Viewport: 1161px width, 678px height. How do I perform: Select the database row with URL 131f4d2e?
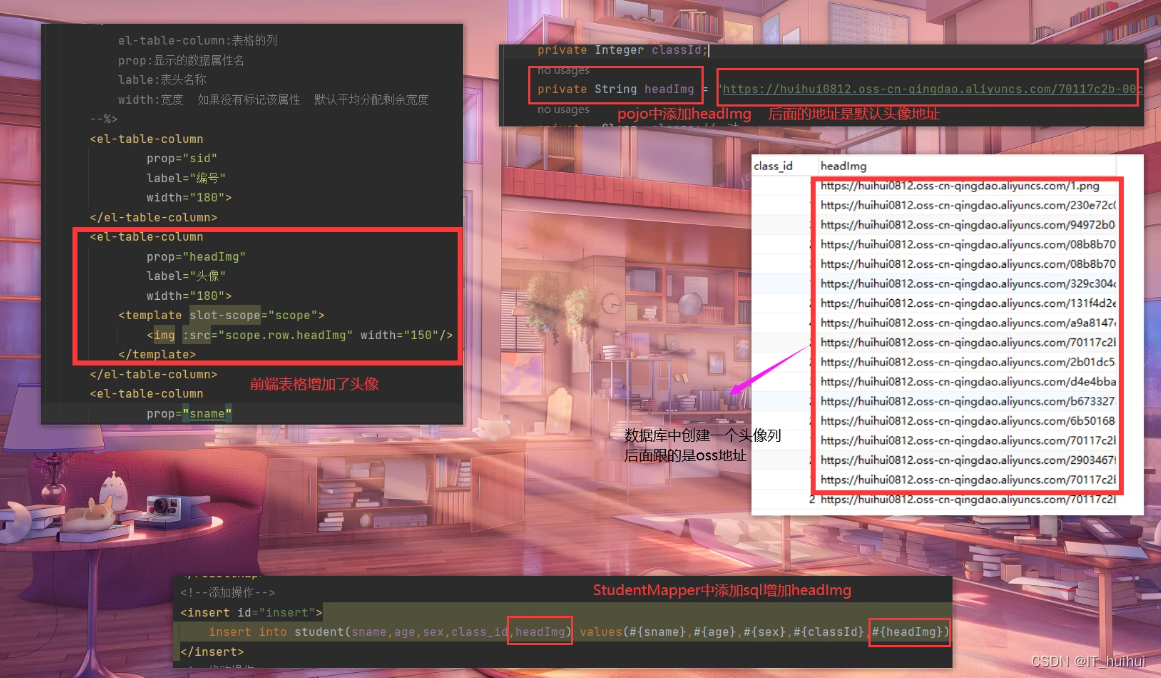(x=968, y=303)
